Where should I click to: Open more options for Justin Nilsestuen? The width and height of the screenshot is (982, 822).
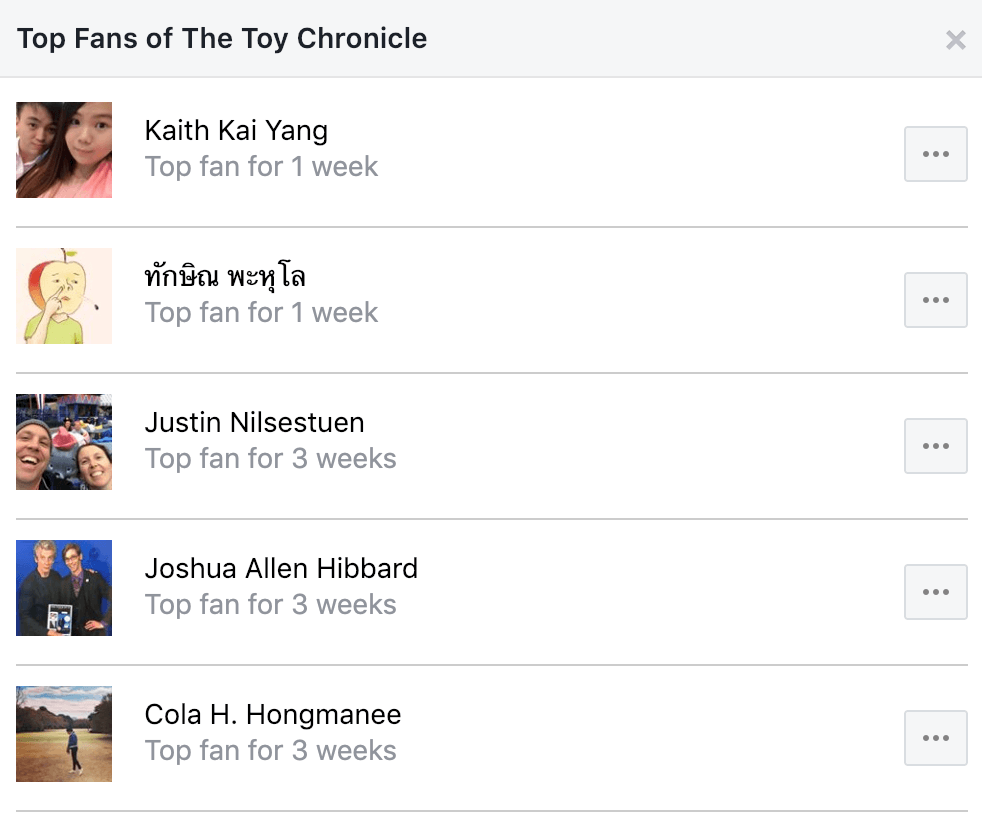[x=936, y=446]
